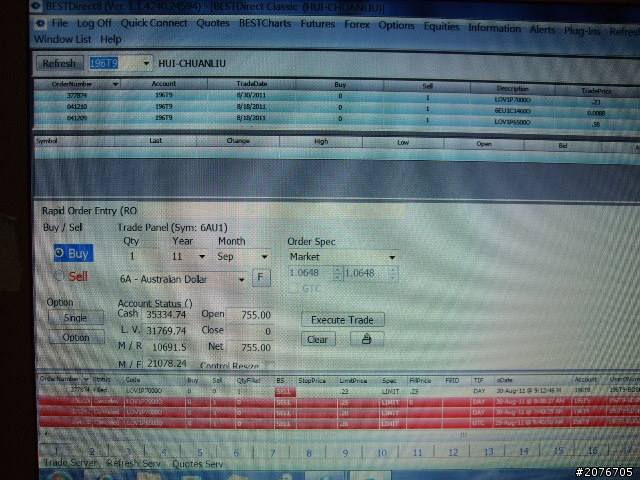The width and height of the screenshot is (640, 480).
Task: Open the Log Off menu
Action: click(x=94, y=23)
